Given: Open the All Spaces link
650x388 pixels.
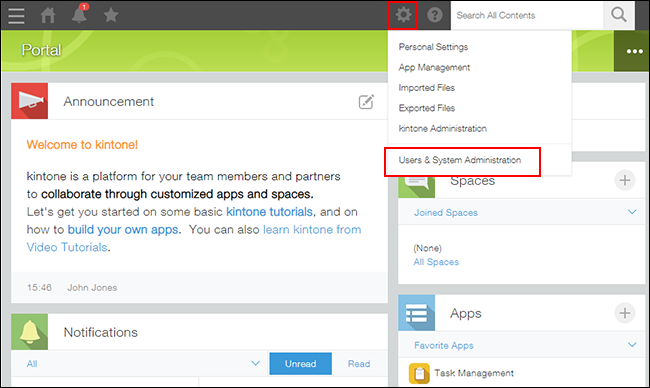Looking at the screenshot, I should click(436, 262).
